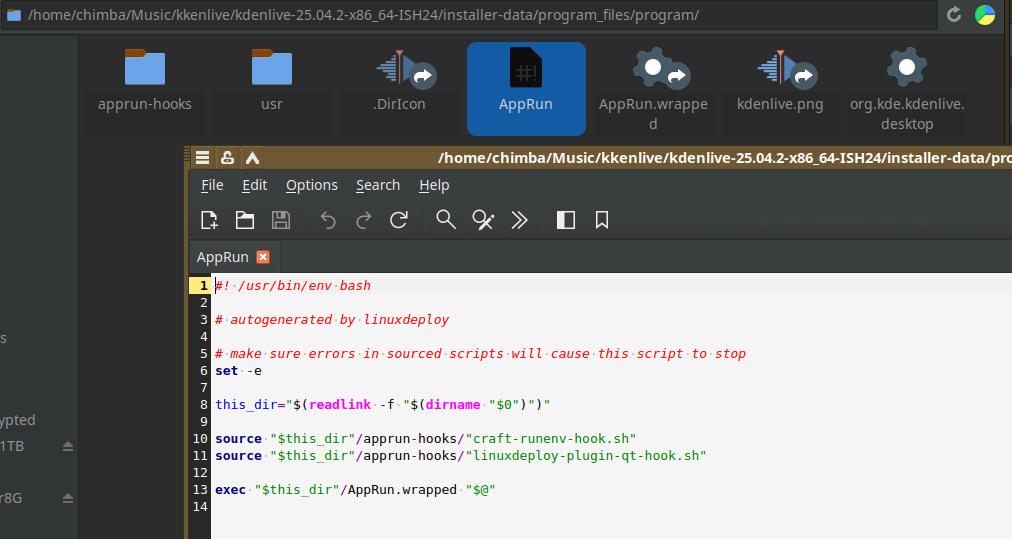Viewport: 1012px width, 539px height.
Task: Click the New document toolbar icon
Action: 209,220
